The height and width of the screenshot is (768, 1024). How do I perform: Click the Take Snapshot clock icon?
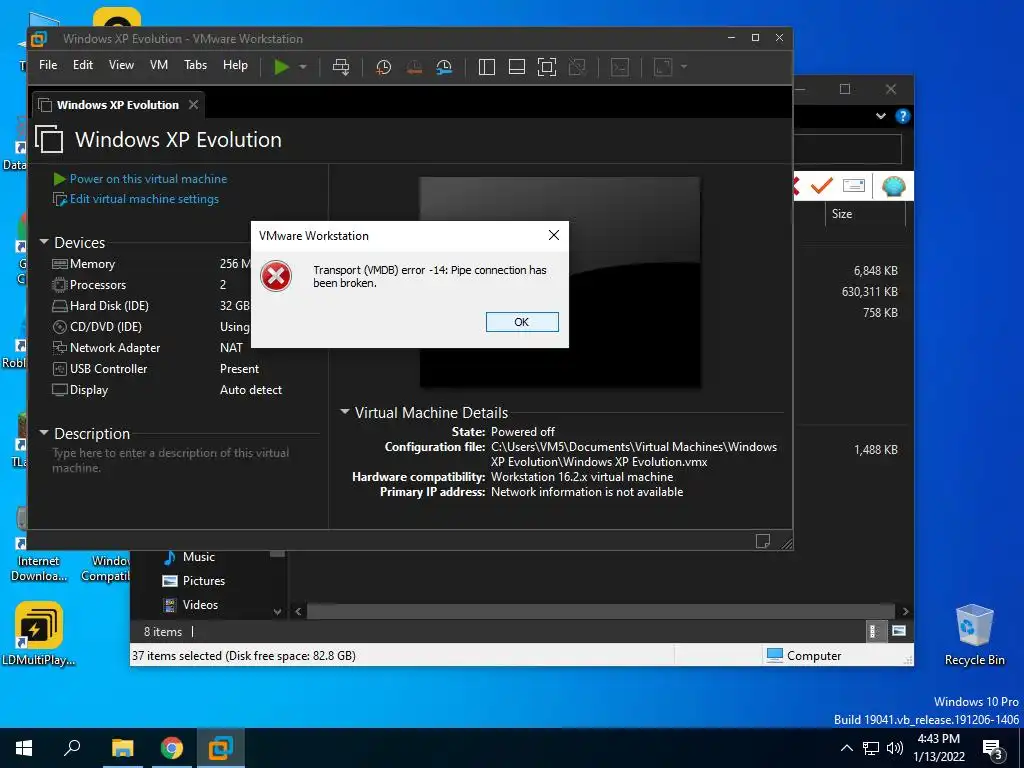383,67
